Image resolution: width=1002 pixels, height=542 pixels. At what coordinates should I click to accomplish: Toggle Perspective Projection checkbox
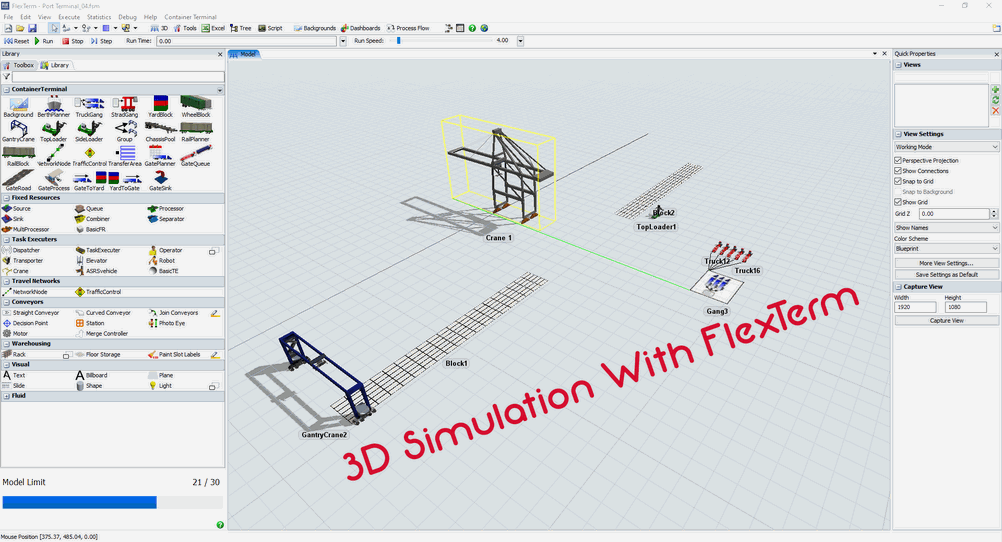click(898, 160)
